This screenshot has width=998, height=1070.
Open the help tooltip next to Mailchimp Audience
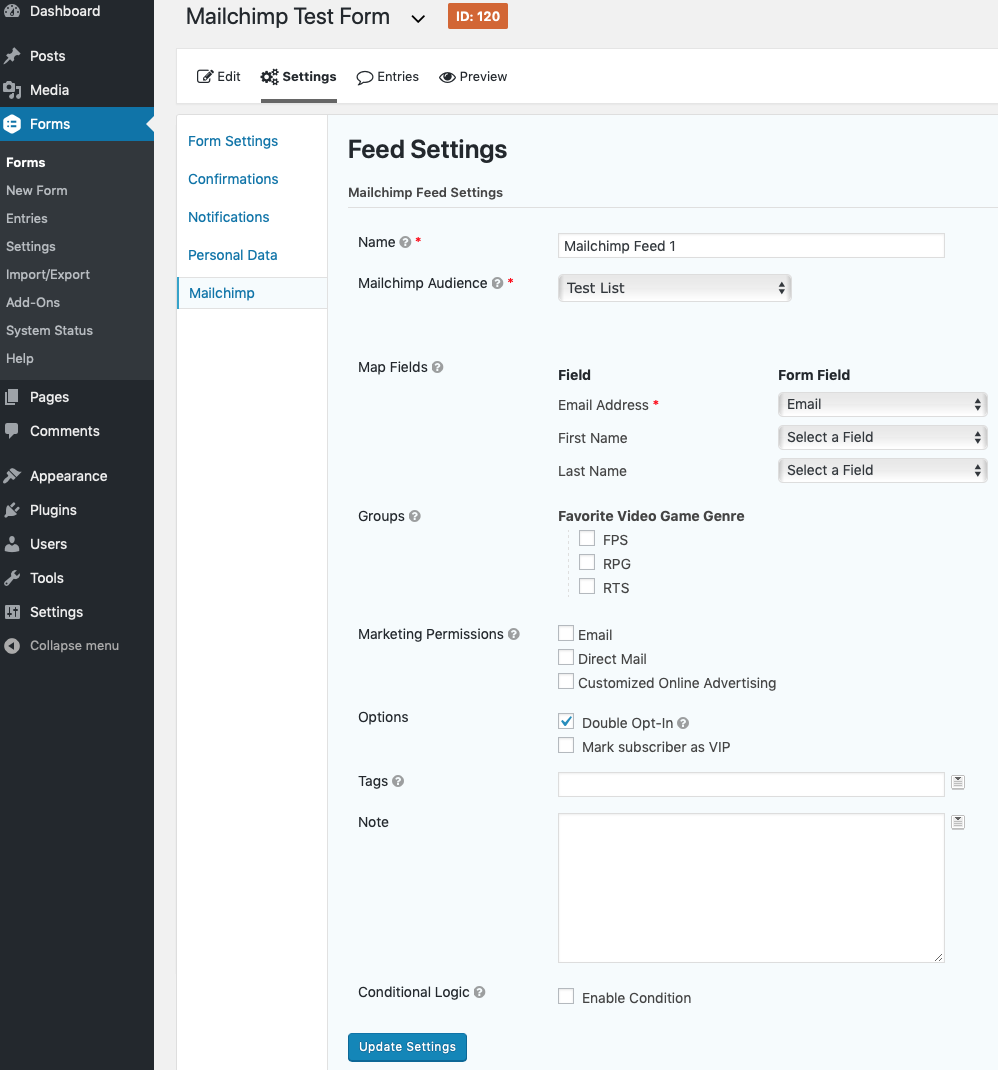coord(497,283)
